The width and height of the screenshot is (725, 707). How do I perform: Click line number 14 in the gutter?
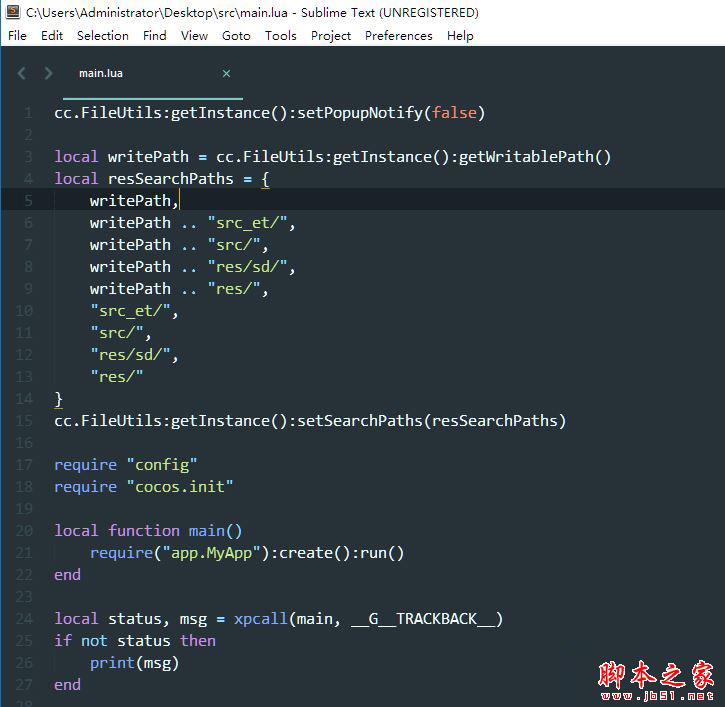click(24, 399)
